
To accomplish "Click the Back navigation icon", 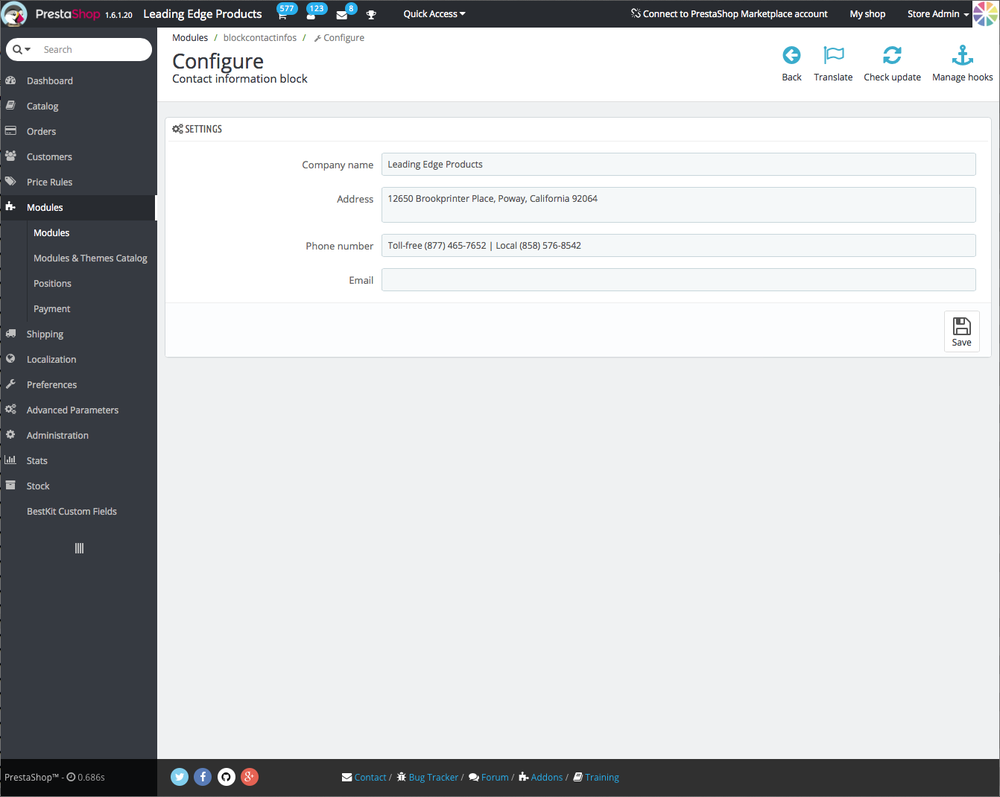I will [791, 63].
